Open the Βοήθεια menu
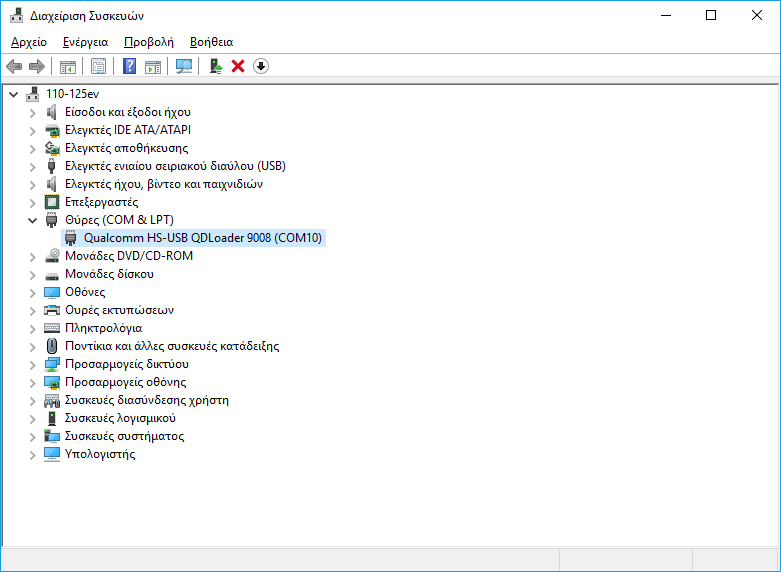The height and width of the screenshot is (572, 781). (x=211, y=42)
